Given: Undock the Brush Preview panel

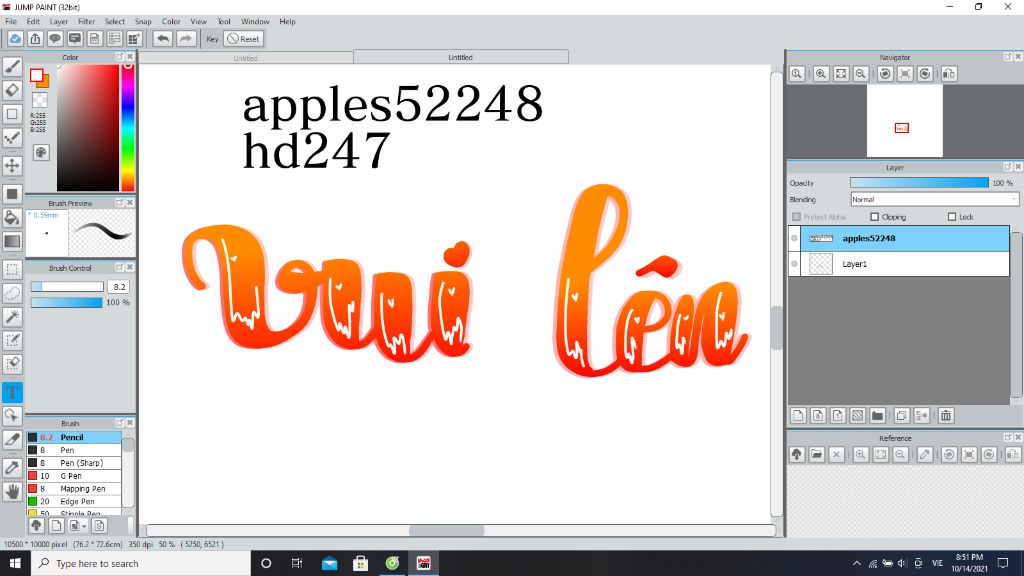Looking at the screenshot, I should coord(120,203).
